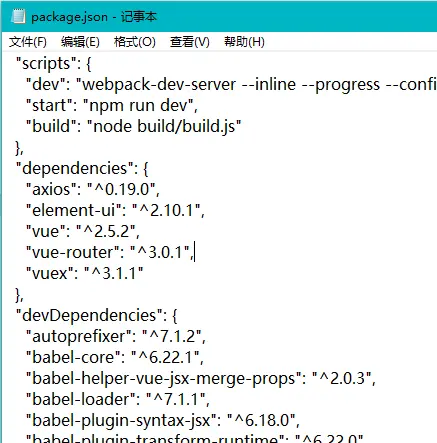Viewport: 437px width, 443px height.
Task: Click the "devDependencies" key line
Action: [97, 315]
